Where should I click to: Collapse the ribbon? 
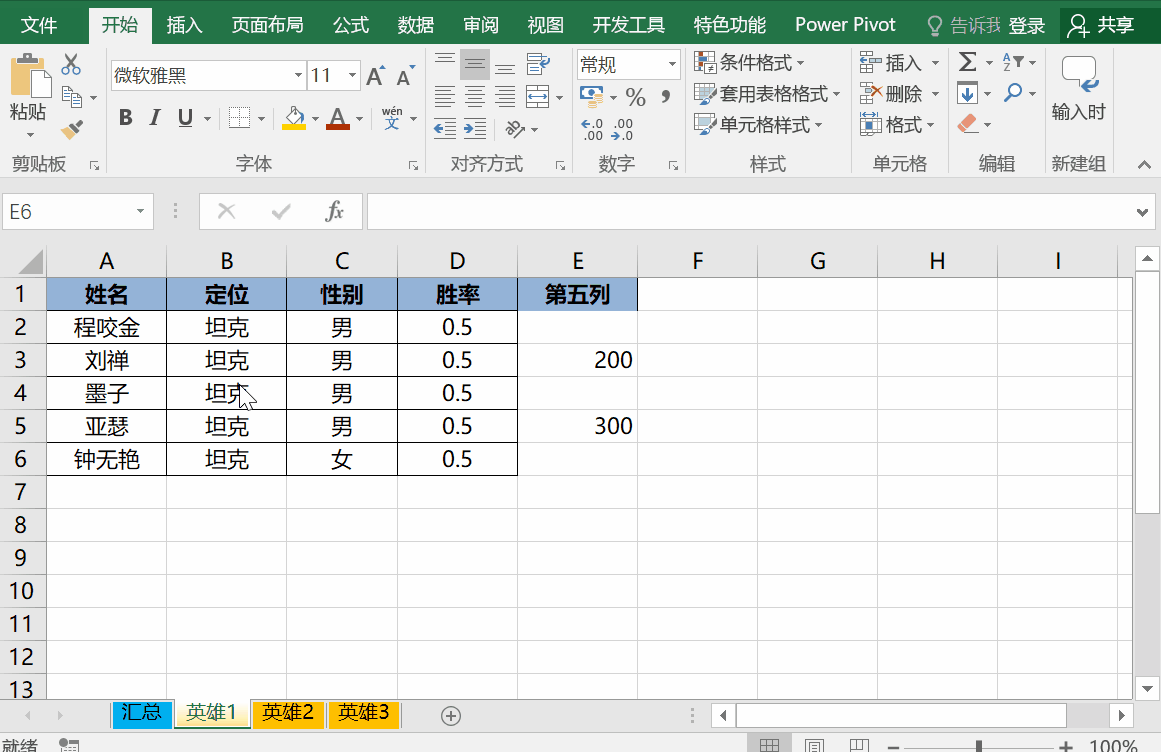point(1144,164)
